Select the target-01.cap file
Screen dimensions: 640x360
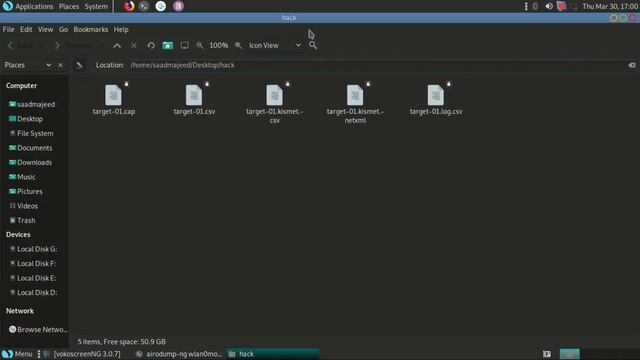point(113,100)
